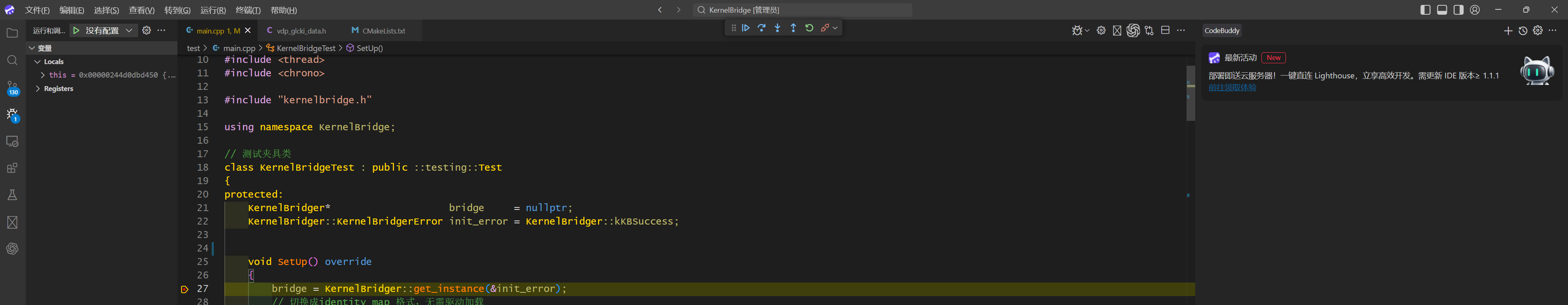Open the 终端(T) menu
The height and width of the screenshot is (305, 1568).
[x=248, y=10]
